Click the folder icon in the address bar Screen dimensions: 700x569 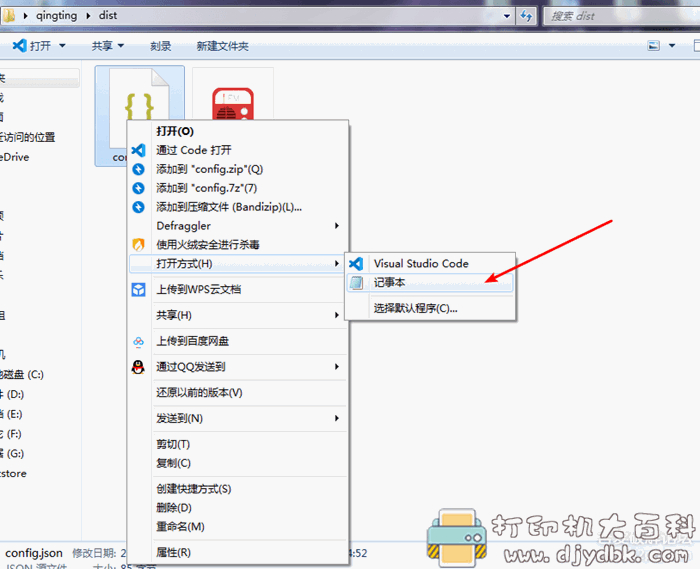8,16
